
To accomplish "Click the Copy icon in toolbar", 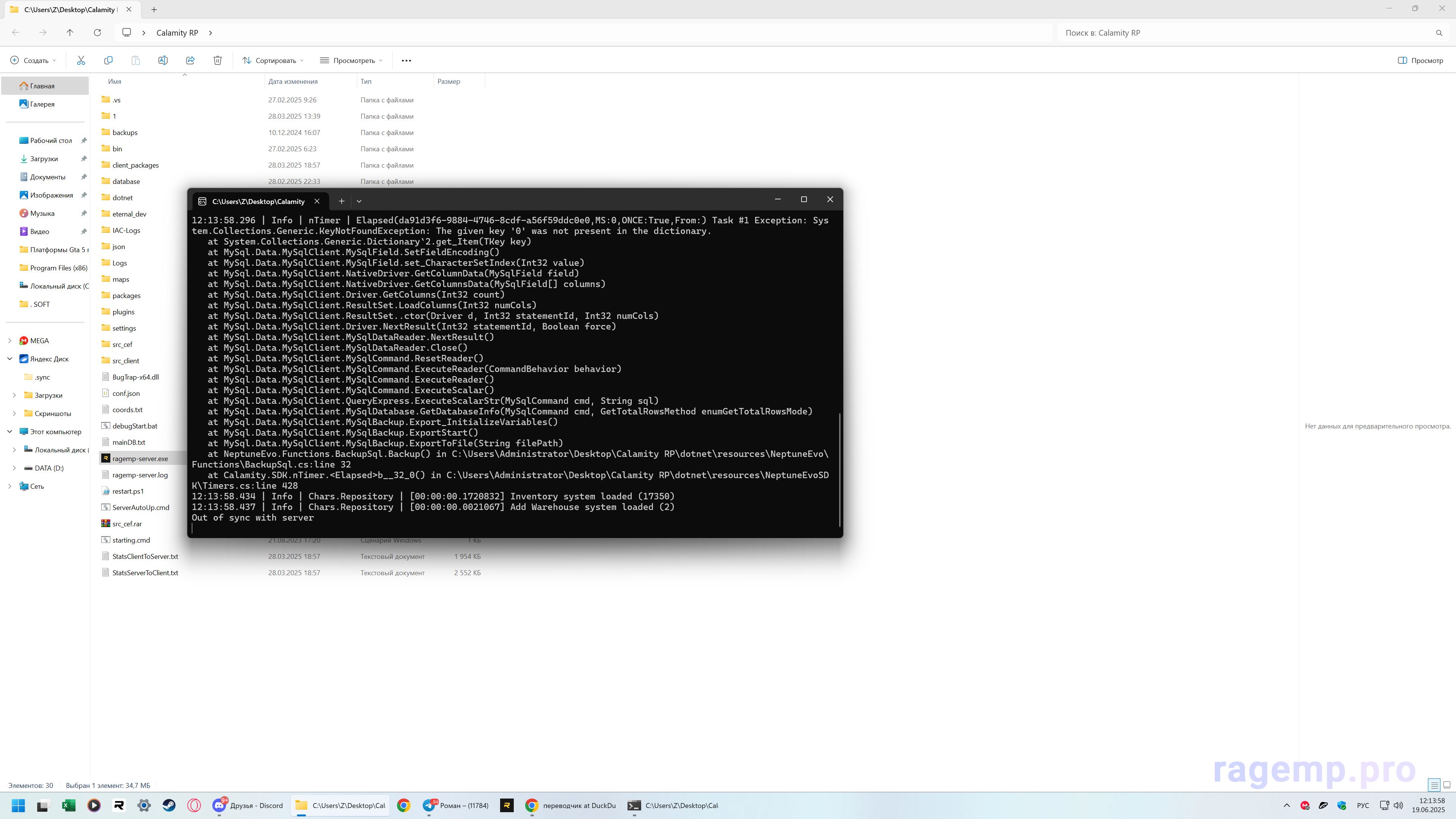I will pos(108,61).
